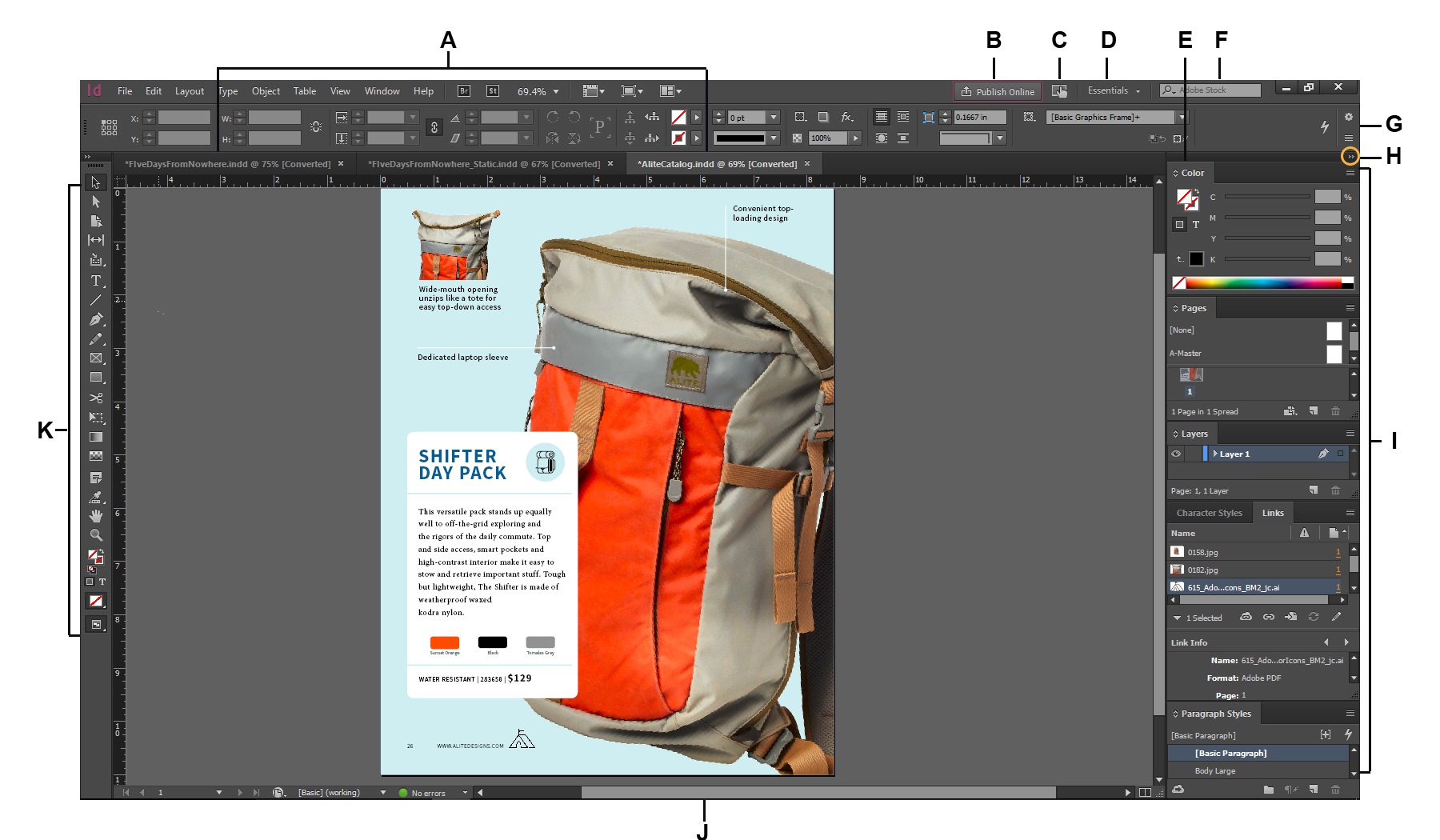
Task: Toggle the screen mode button in toolbox
Action: pyautogui.click(x=96, y=624)
